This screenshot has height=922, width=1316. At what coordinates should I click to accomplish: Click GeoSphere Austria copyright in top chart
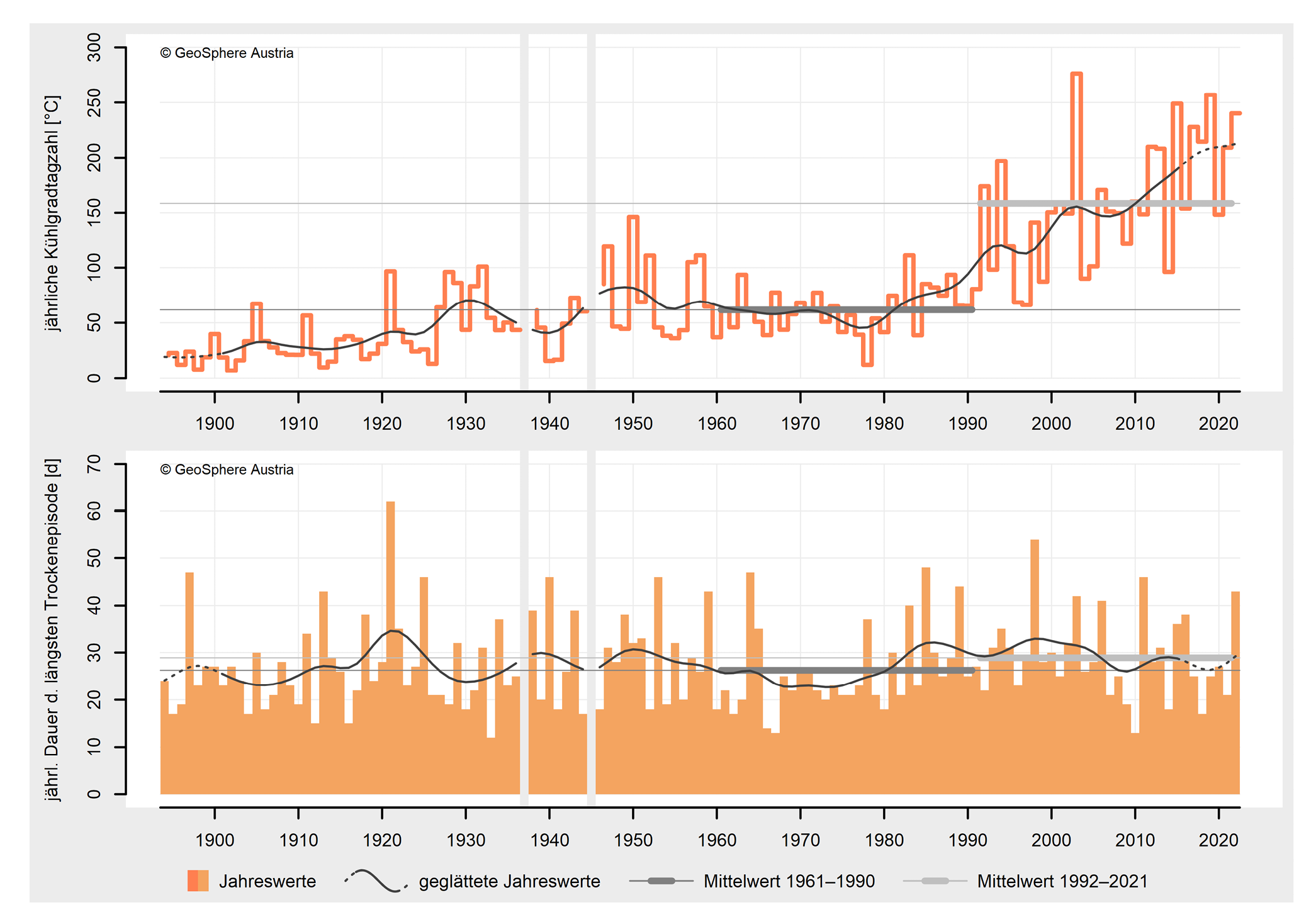pyautogui.click(x=227, y=53)
